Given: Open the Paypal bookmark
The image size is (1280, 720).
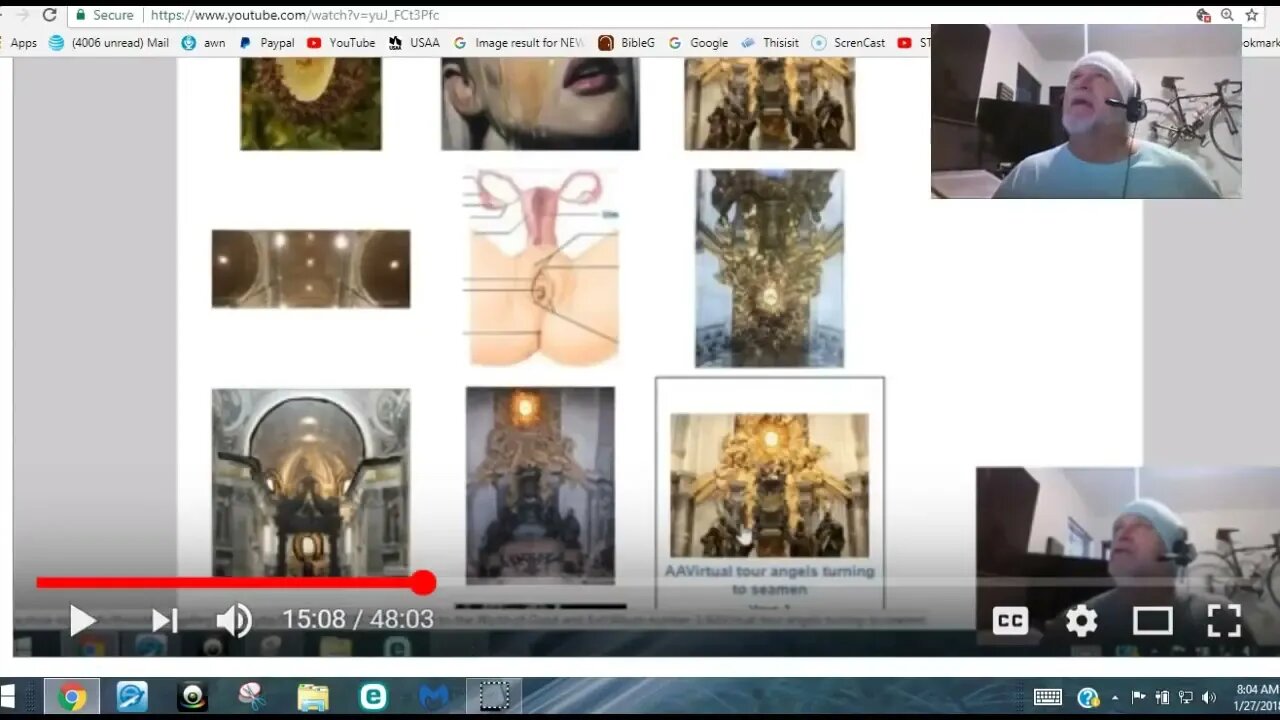Looking at the screenshot, I should [267, 43].
